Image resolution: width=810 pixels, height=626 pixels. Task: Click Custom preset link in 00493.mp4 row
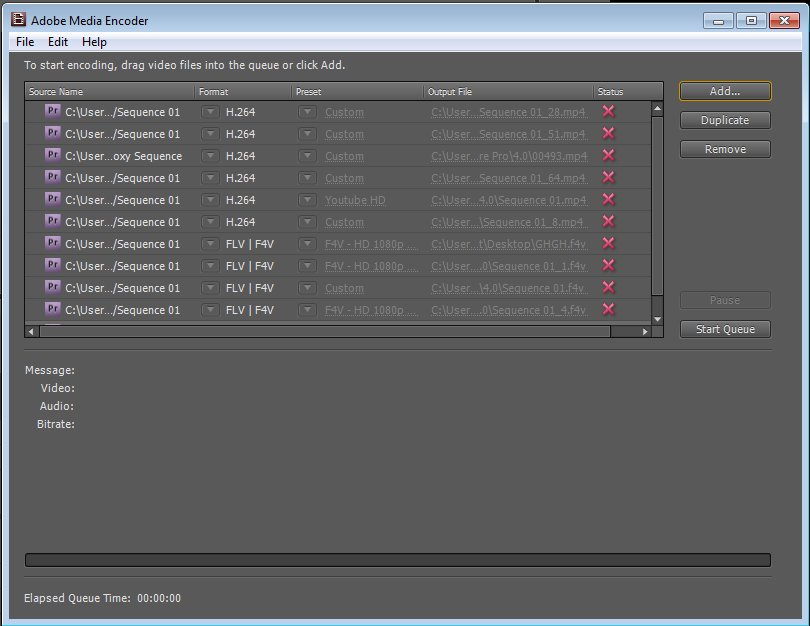coord(344,156)
